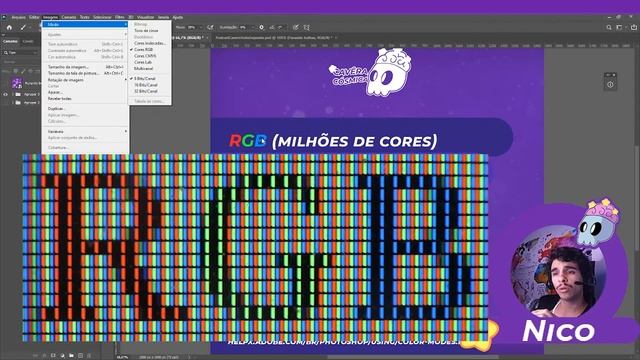
Task: Toggle visibility eye of first Agrupar group
Action: tap(6, 94)
